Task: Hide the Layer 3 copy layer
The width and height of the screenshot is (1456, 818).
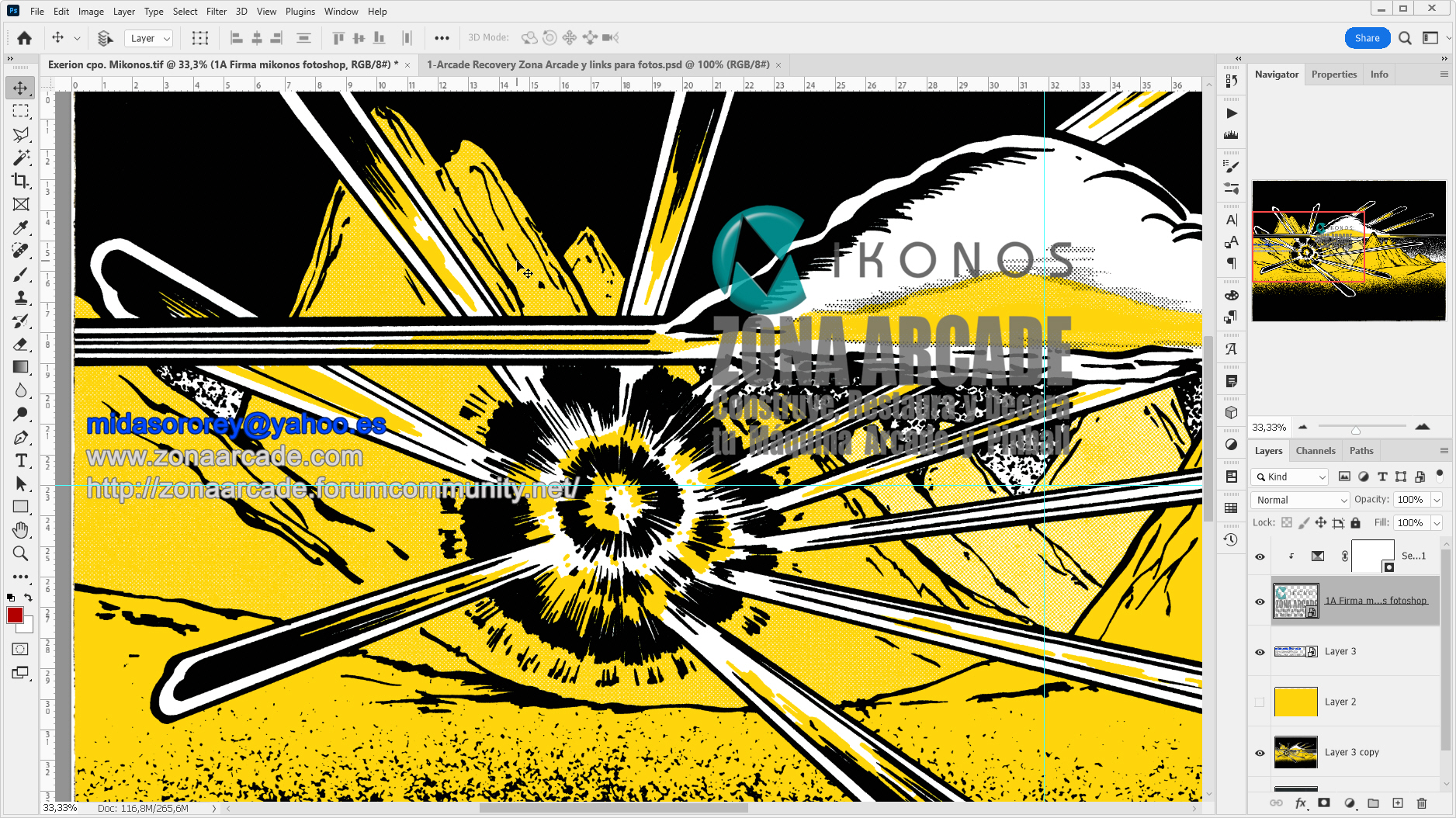Action: pyautogui.click(x=1260, y=753)
